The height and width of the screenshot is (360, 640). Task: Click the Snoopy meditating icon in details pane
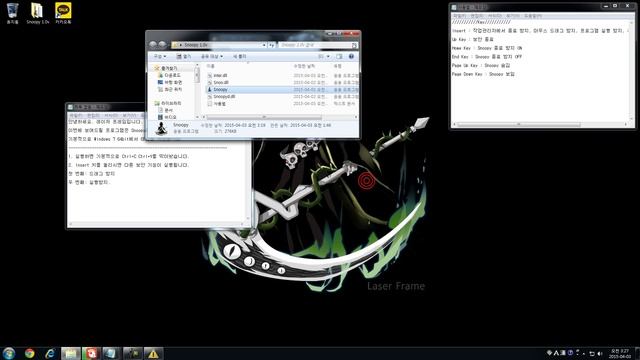(x=162, y=129)
